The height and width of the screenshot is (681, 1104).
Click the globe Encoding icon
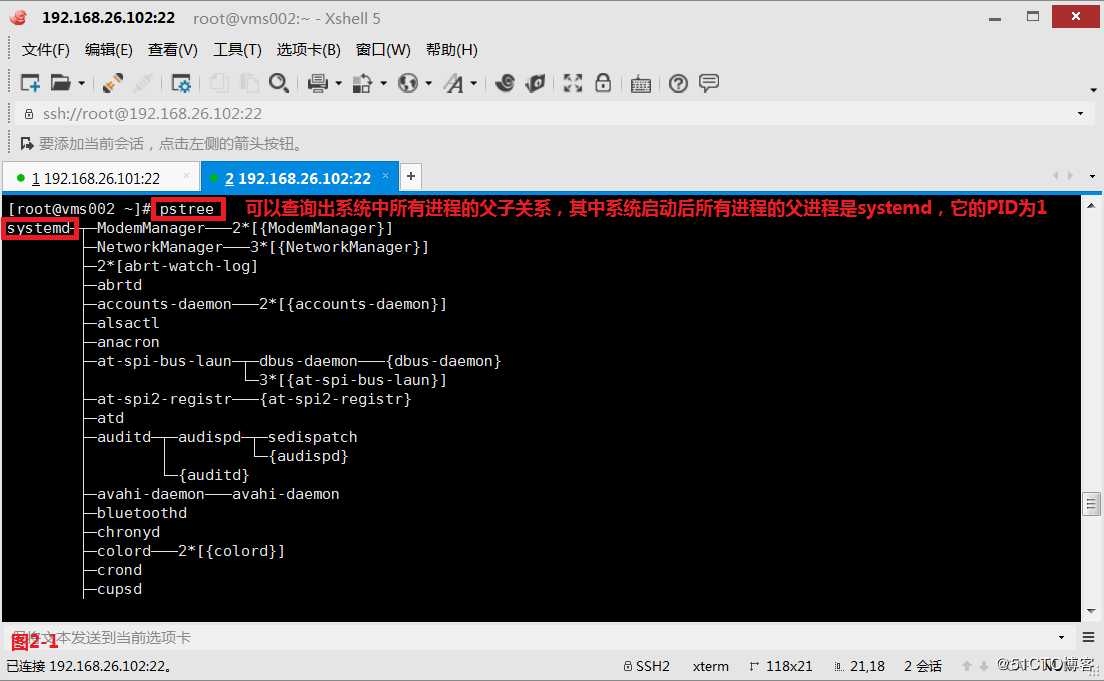tap(408, 83)
